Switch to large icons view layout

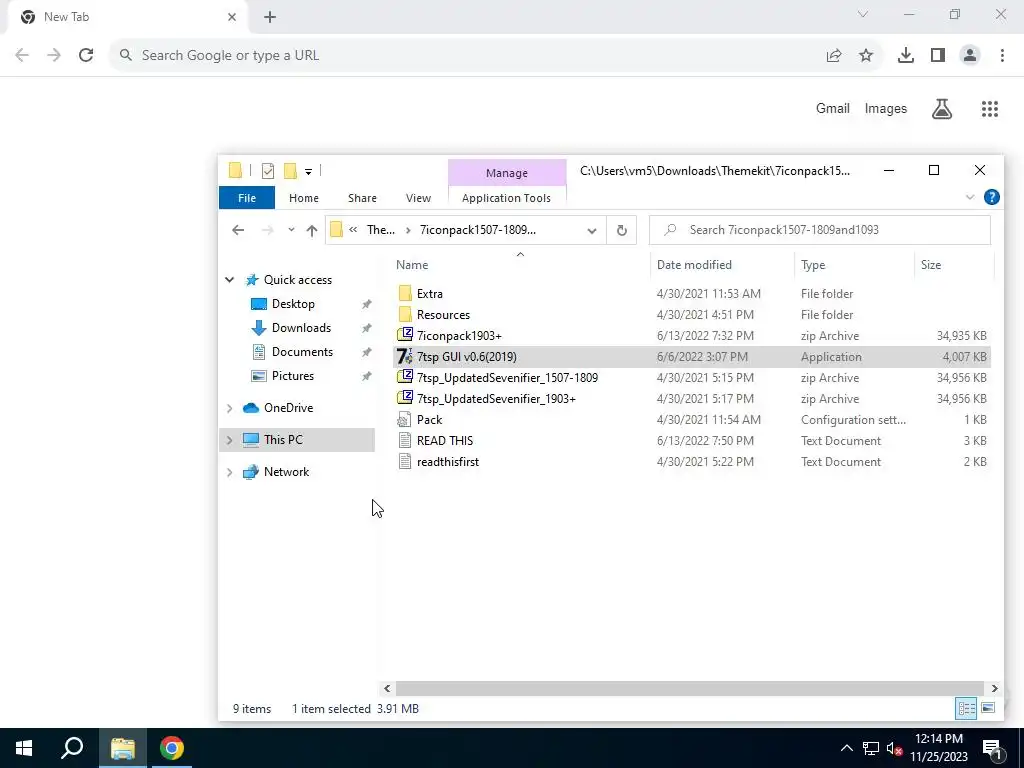tap(987, 708)
